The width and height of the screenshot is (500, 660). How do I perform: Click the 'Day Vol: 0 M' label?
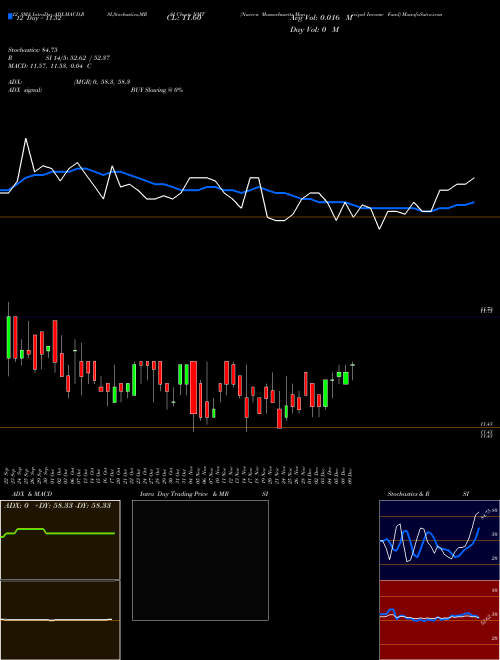coord(314,29)
